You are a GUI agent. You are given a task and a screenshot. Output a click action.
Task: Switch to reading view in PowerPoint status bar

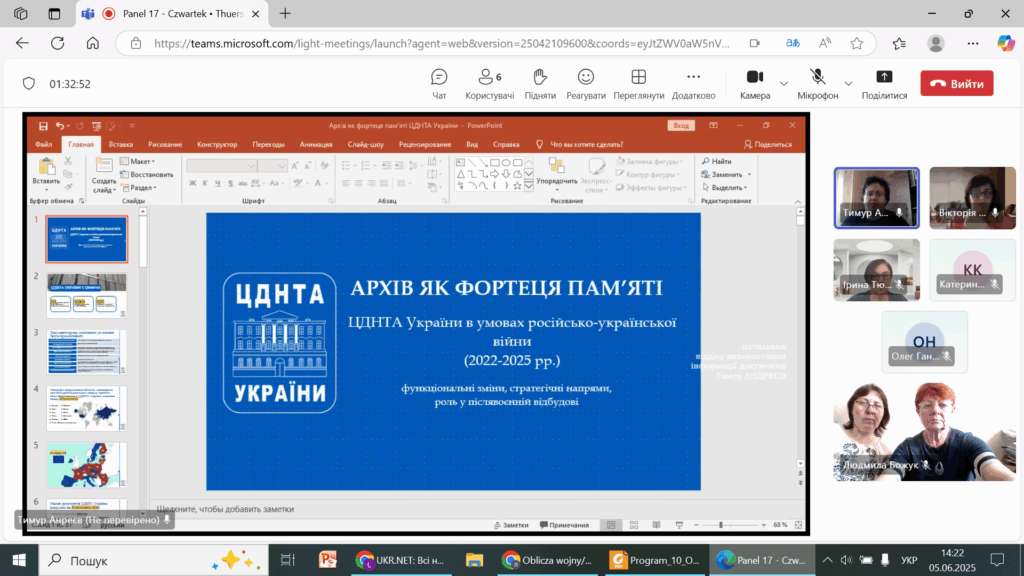point(656,525)
